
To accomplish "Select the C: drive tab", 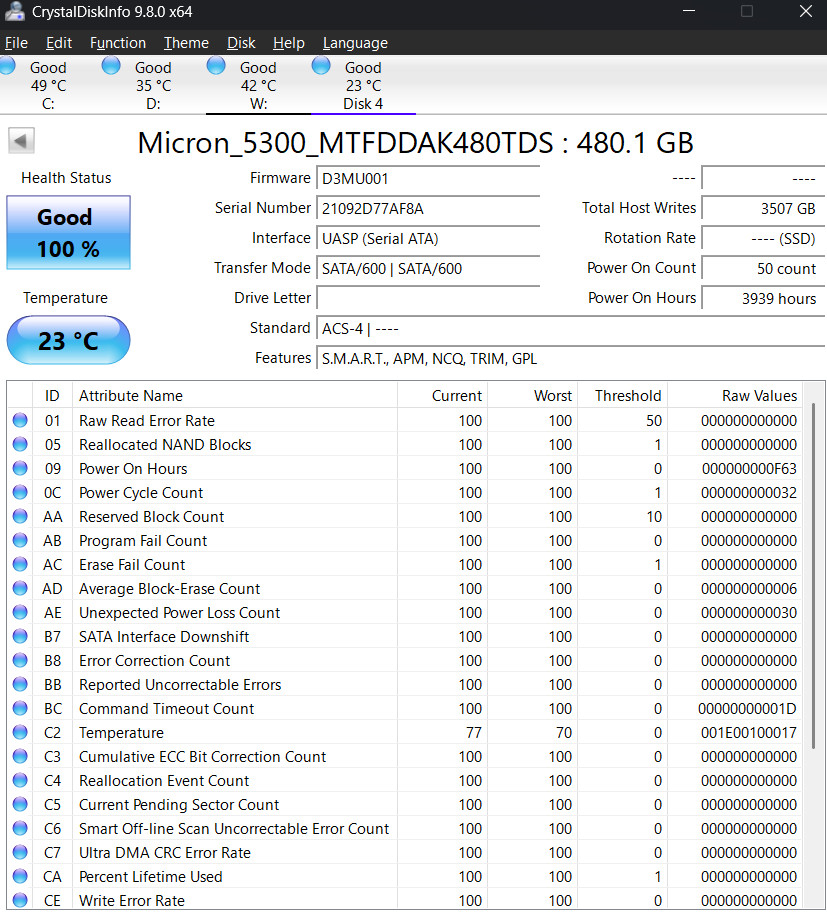I will click(48, 85).
